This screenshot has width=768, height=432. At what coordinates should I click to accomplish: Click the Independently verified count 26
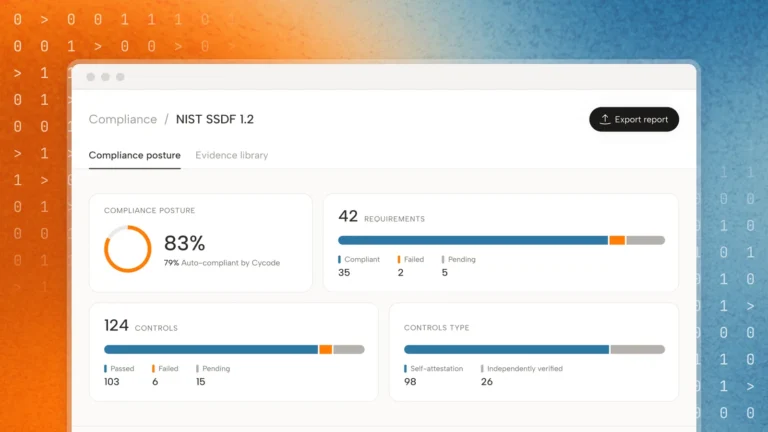[487, 382]
